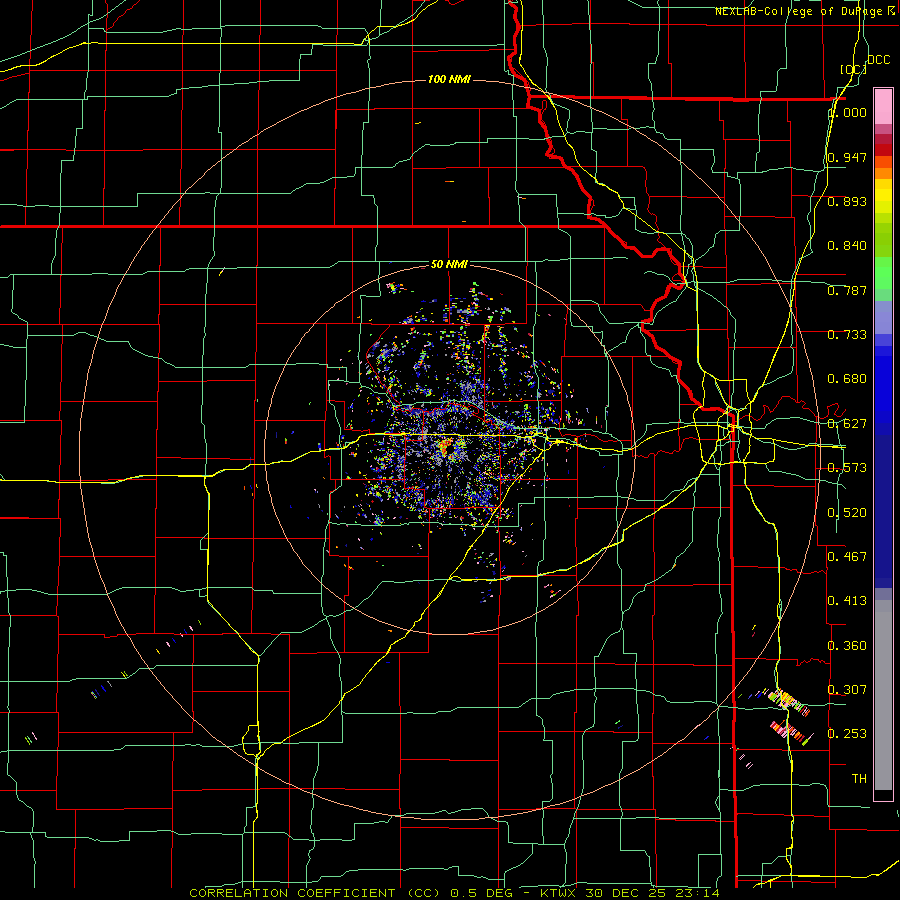Pick the red legend color near 0.947
Screen dimensions: 900x900
click(x=883, y=150)
